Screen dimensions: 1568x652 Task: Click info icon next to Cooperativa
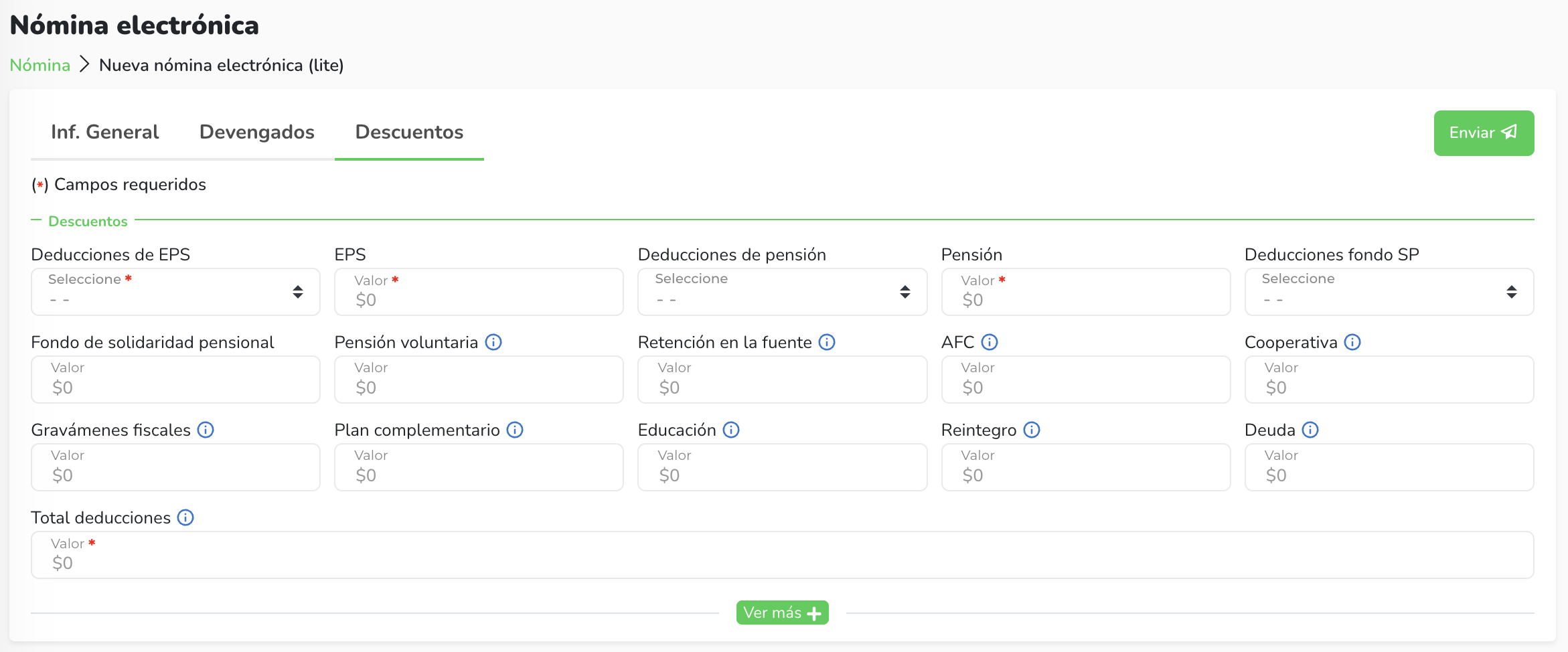pyautogui.click(x=1352, y=342)
